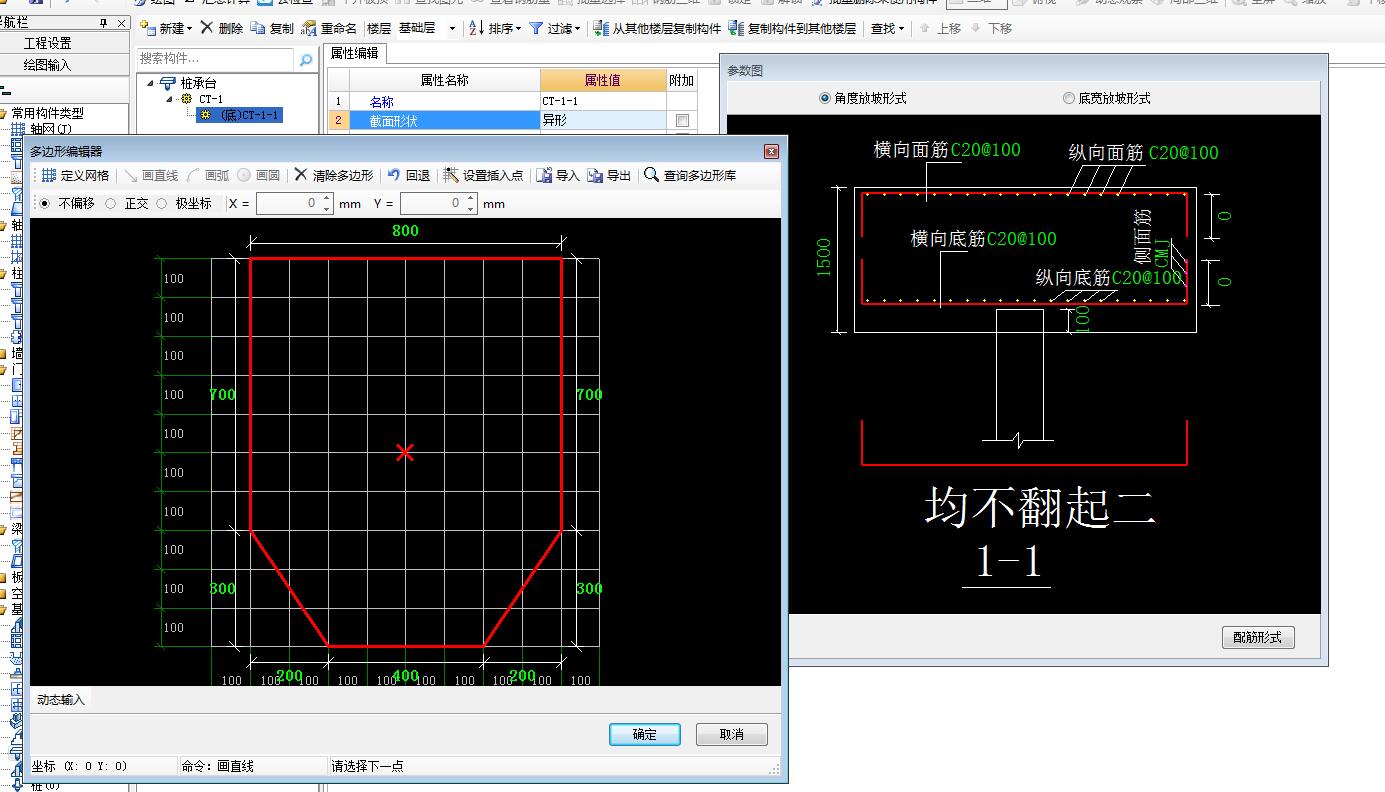
Task: Select 底宽放坡形式 radio button
Action: [x=1069, y=98]
